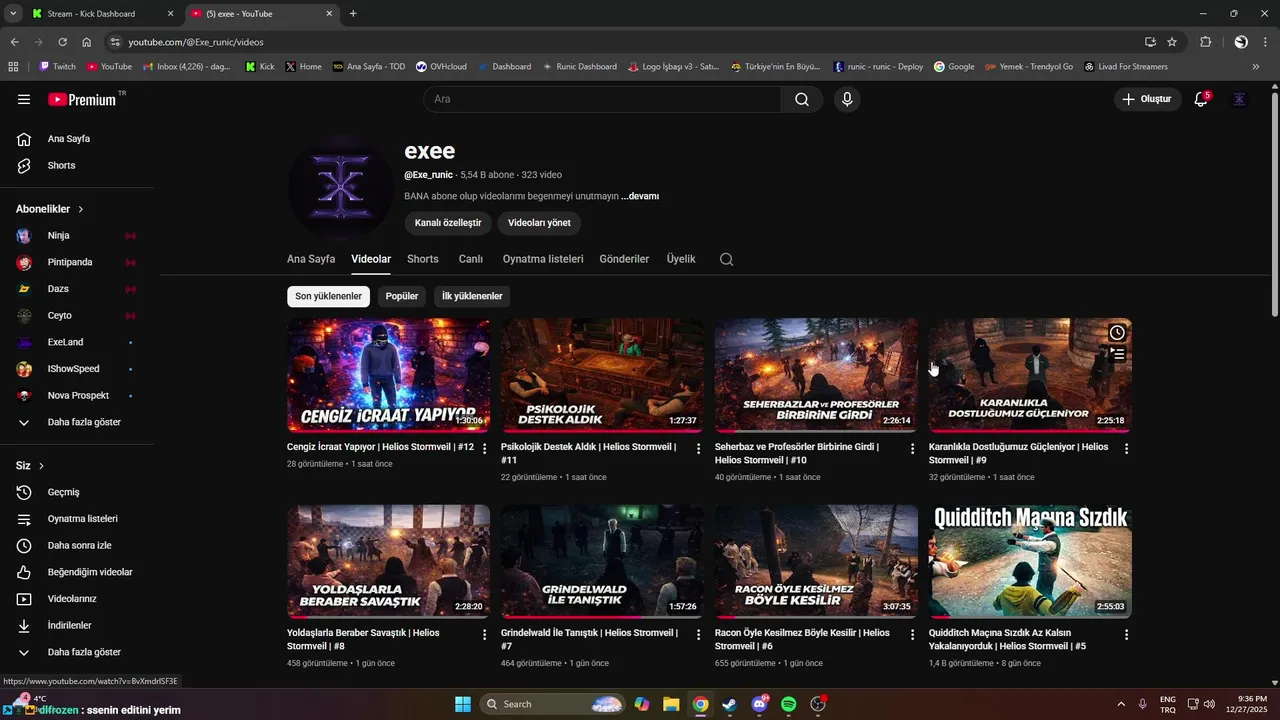Click Watch later clock on Karanlıkla thumbnail
Viewport: 1280px width, 720px height.
(1117, 333)
